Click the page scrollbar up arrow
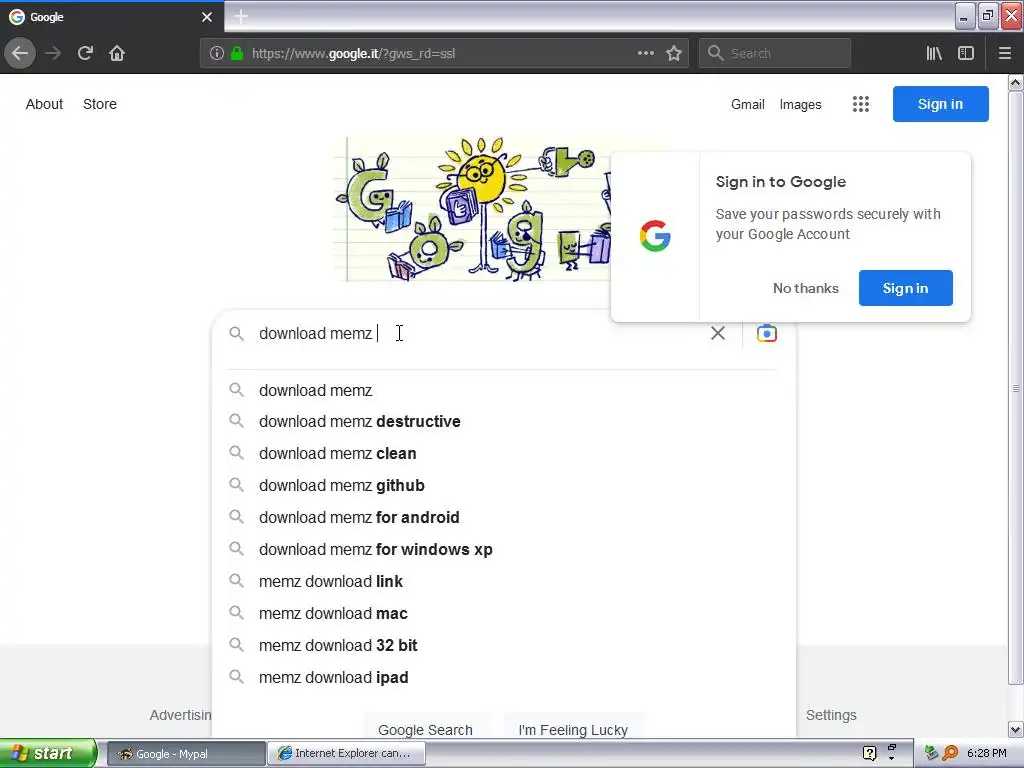Screen dimensions: 1024x768 coord(1016,82)
